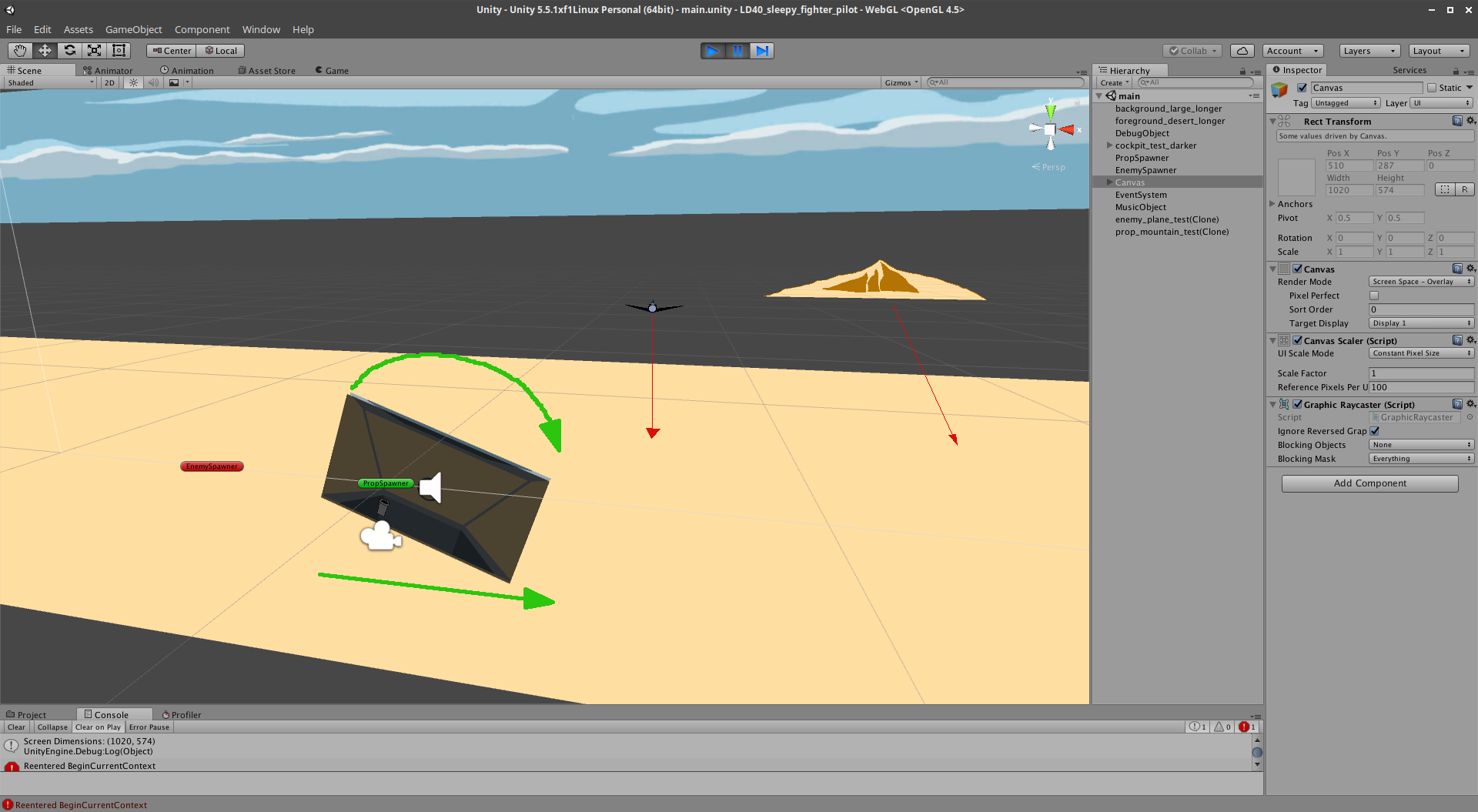
Task: Open the Layers dropdown
Action: [1369, 51]
